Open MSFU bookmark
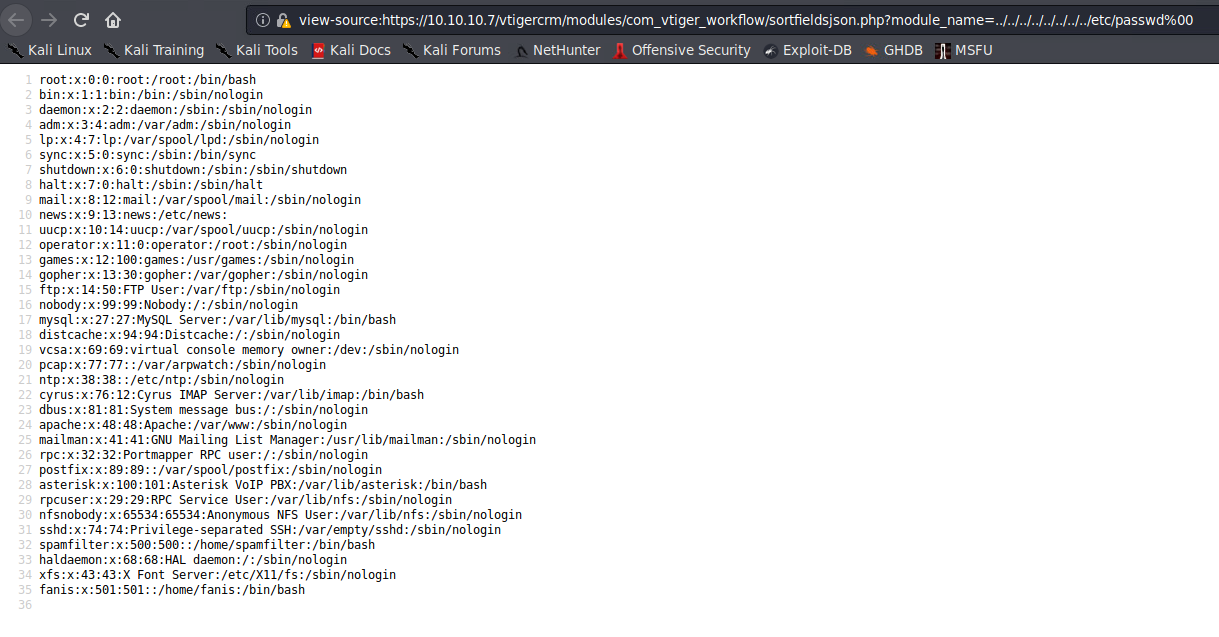Image resolution: width=1219 pixels, height=637 pixels. [965, 50]
